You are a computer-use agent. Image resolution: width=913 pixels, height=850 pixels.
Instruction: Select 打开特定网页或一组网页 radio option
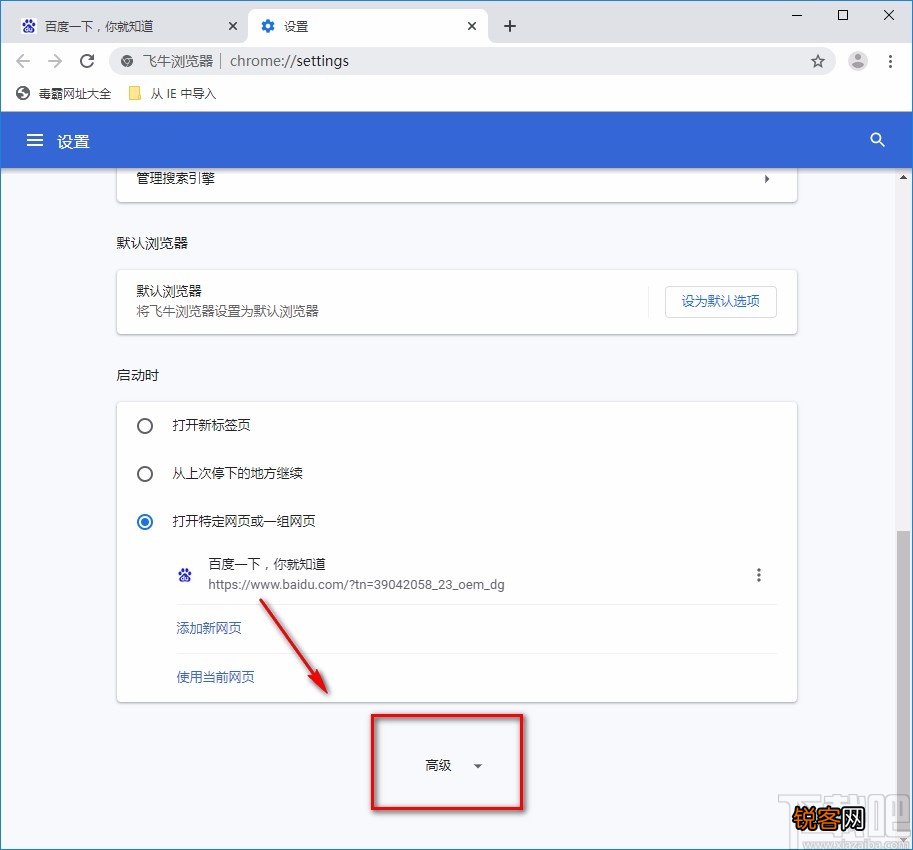pos(145,522)
